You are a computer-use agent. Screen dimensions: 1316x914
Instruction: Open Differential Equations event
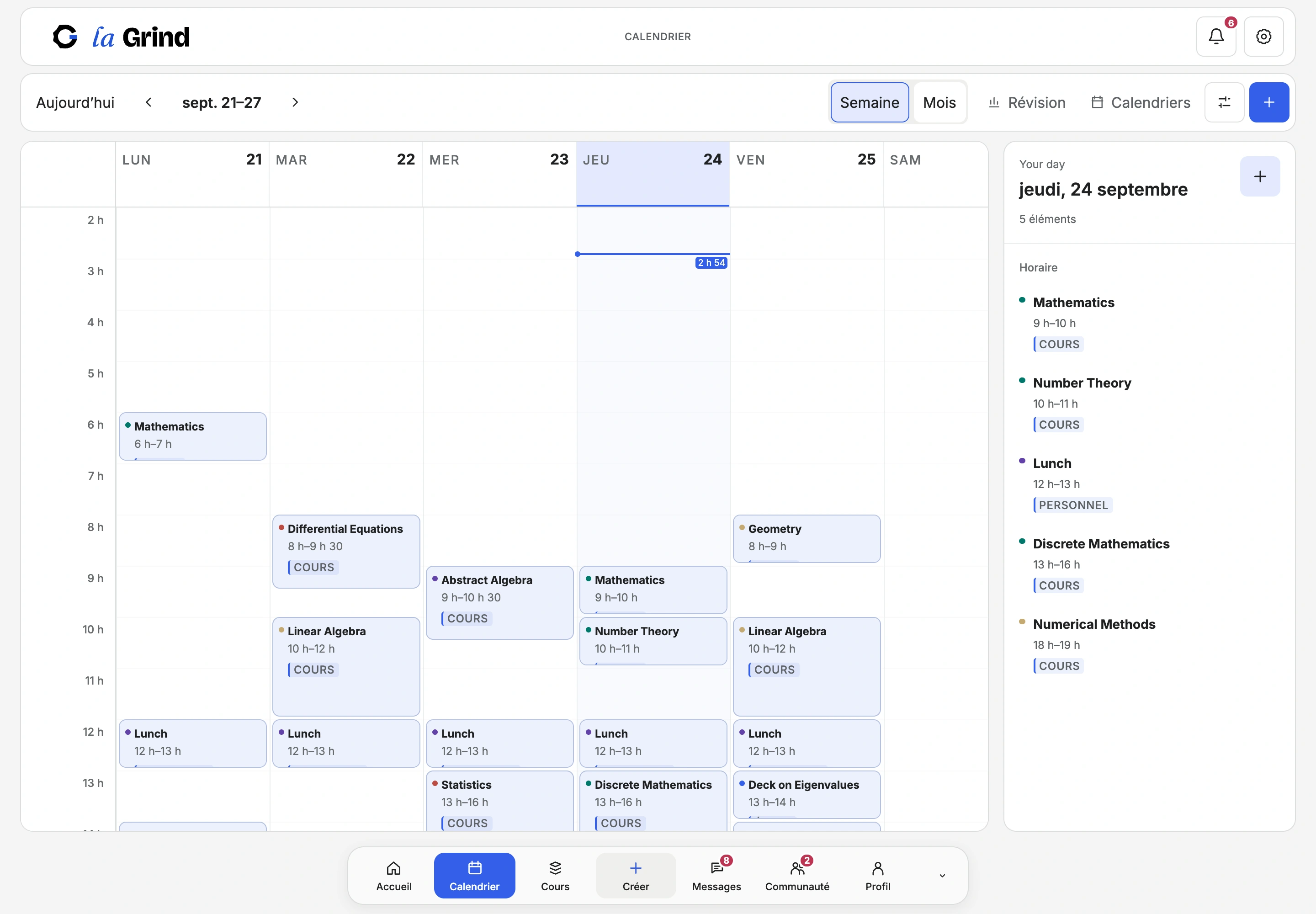346,551
